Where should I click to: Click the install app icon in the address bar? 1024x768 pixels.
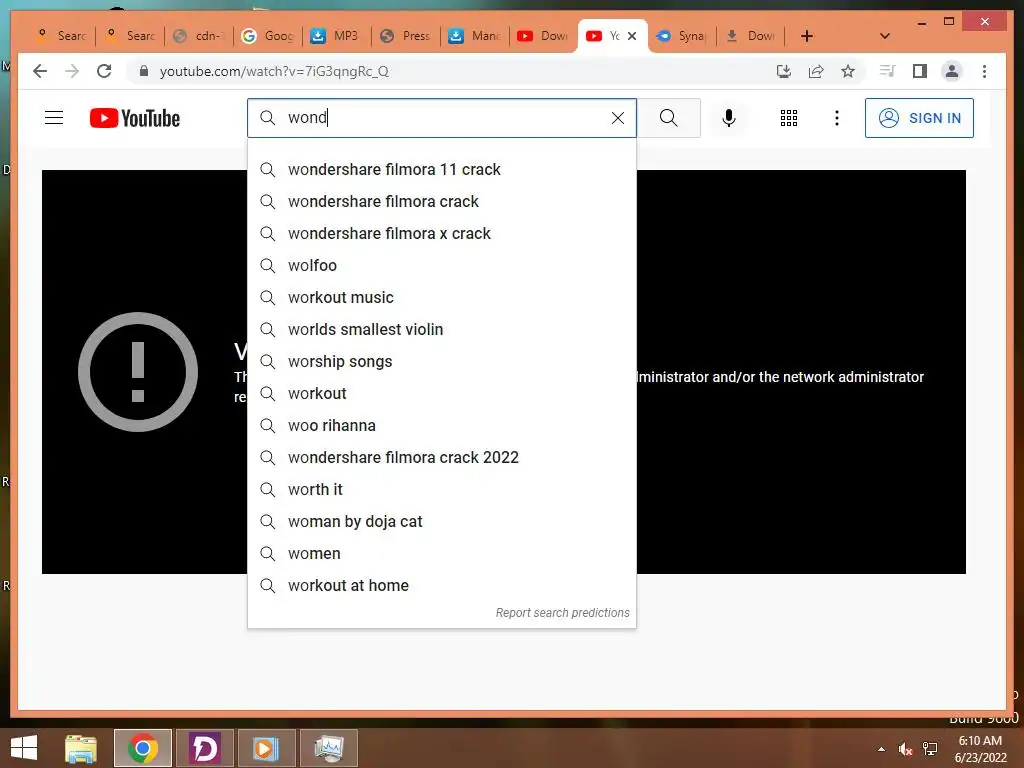click(784, 71)
